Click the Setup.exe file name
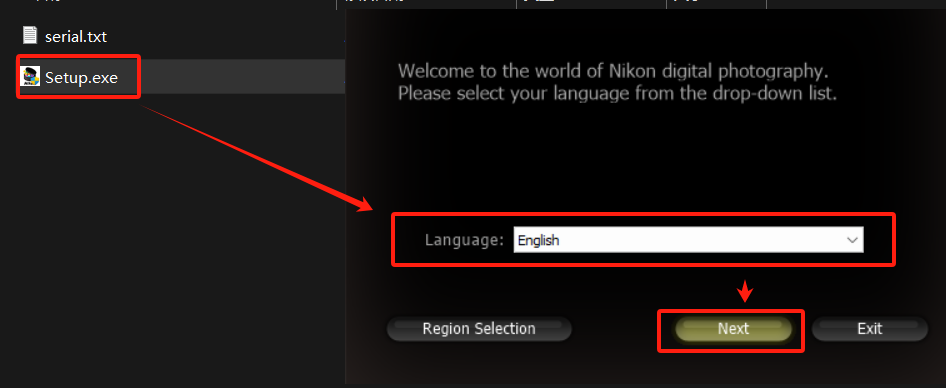The image size is (946, 388). pos(81,77)
